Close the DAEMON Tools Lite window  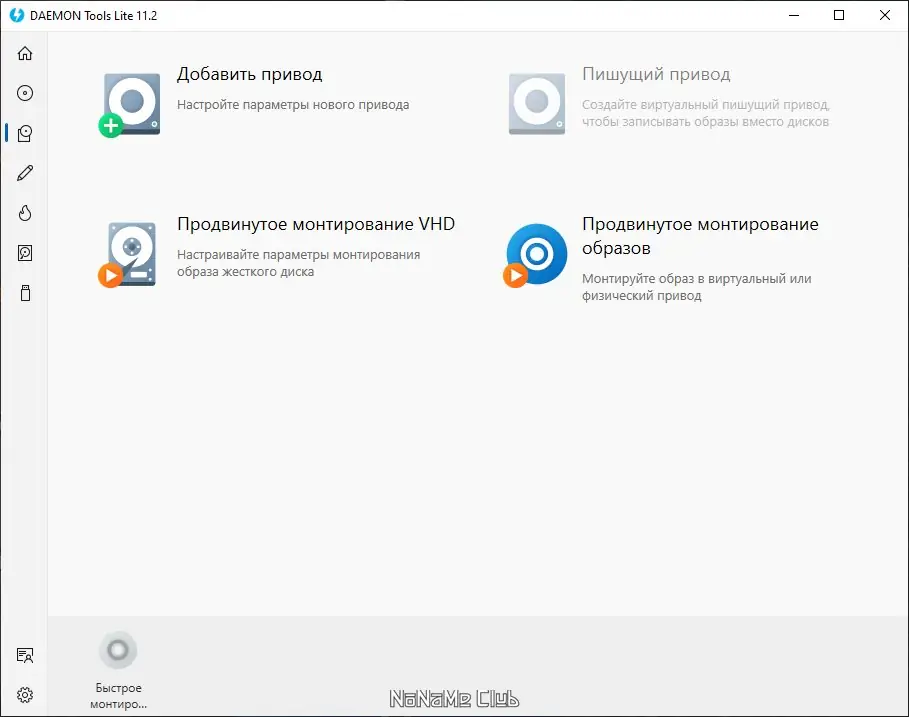pyautogui.click(x=885, y=15)
